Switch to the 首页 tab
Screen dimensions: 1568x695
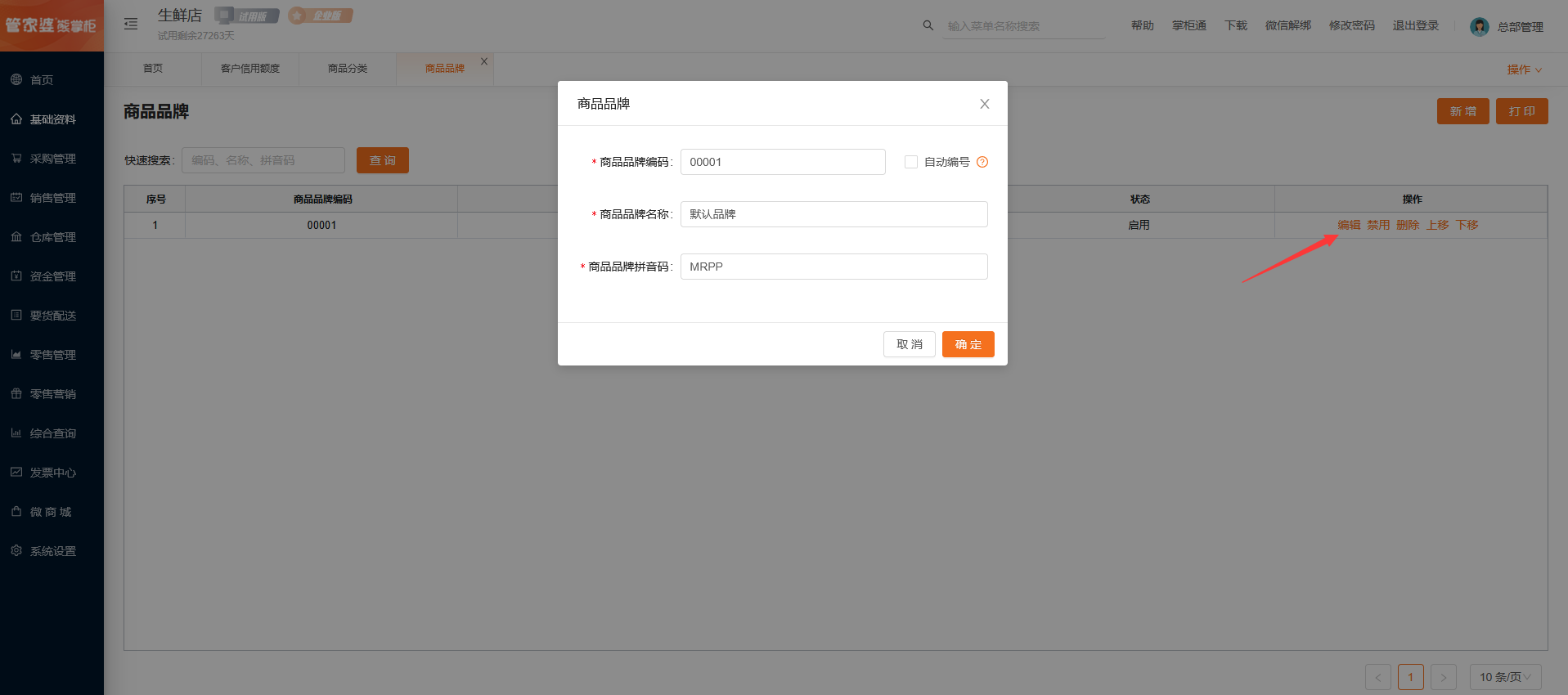pyautogui.click(x=153, y=69)
